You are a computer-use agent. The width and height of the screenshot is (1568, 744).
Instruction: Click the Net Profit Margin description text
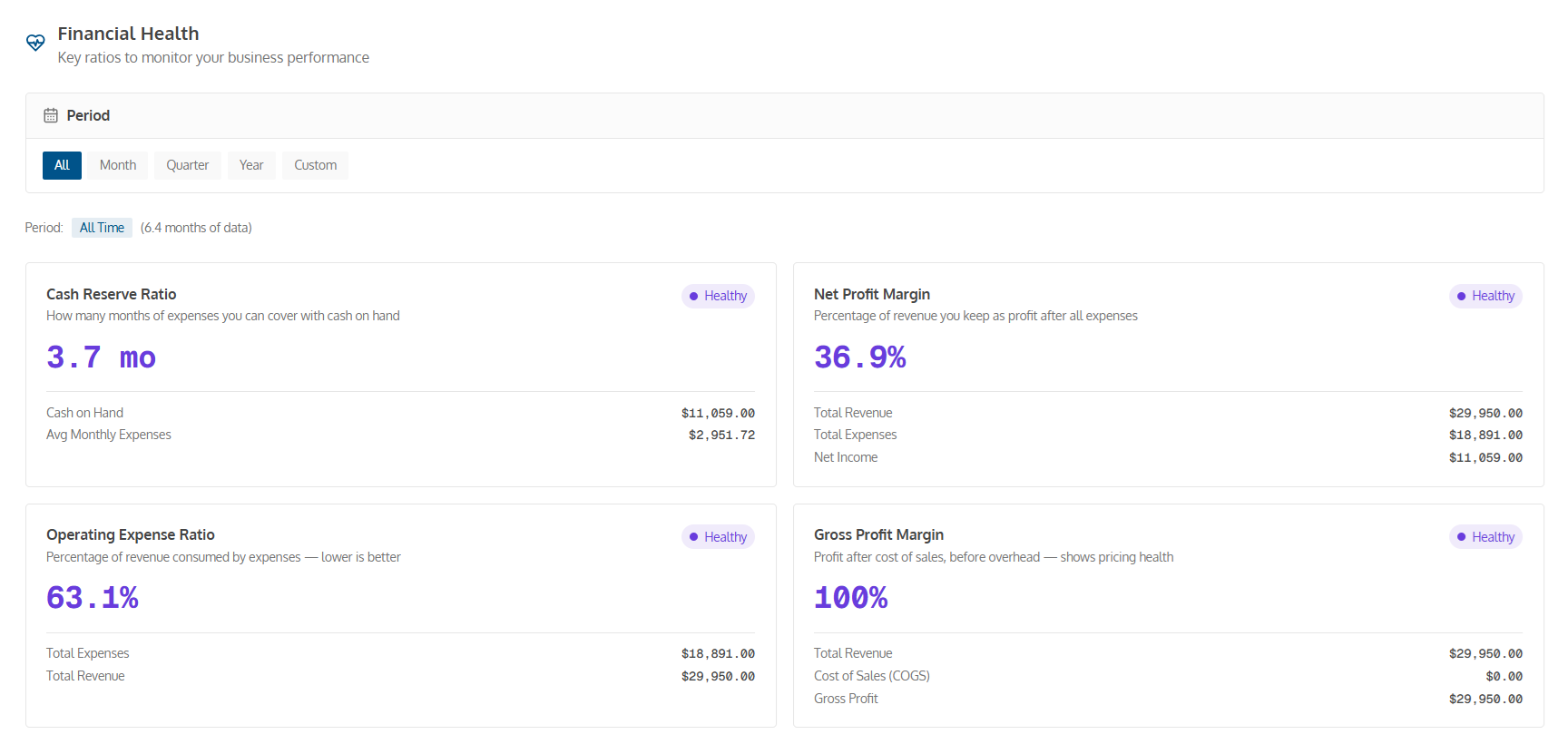click(x=975, y=316)
